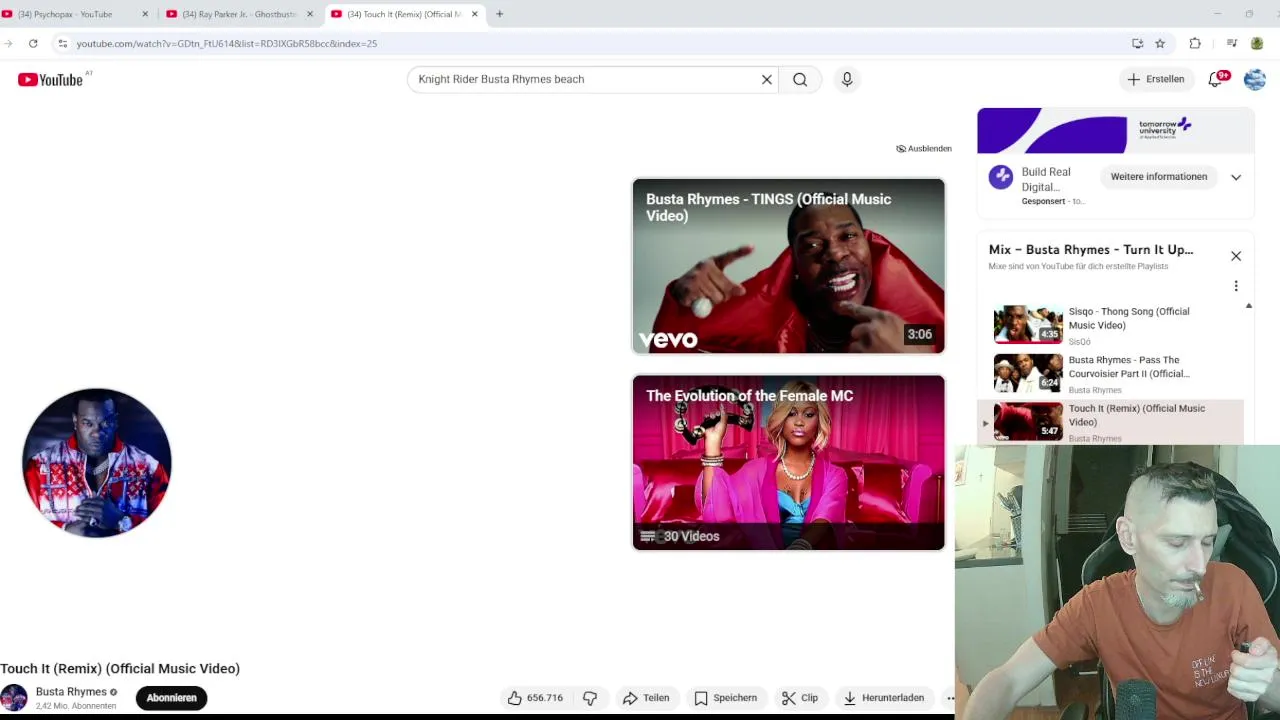Play Pass The Courvoisier Part II playlist item
Screen dimensions: 1280x720
pyautogui.click(x=1110, y=373)
